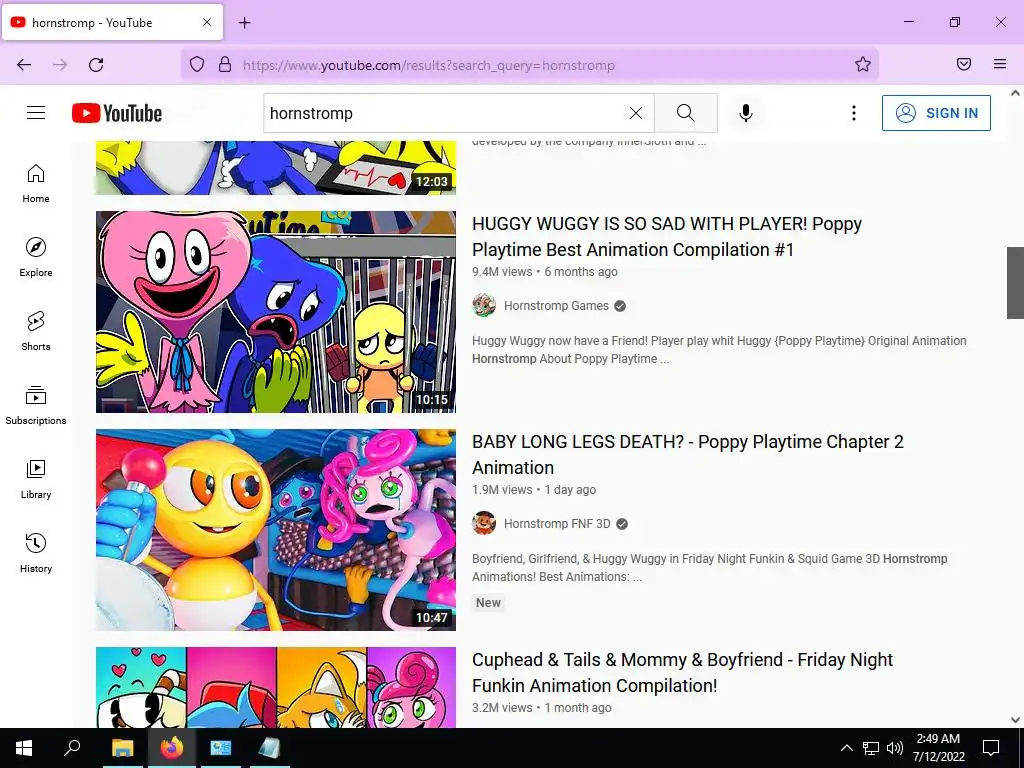Click the tracking protection shield icon

click(x=197, y=65)
